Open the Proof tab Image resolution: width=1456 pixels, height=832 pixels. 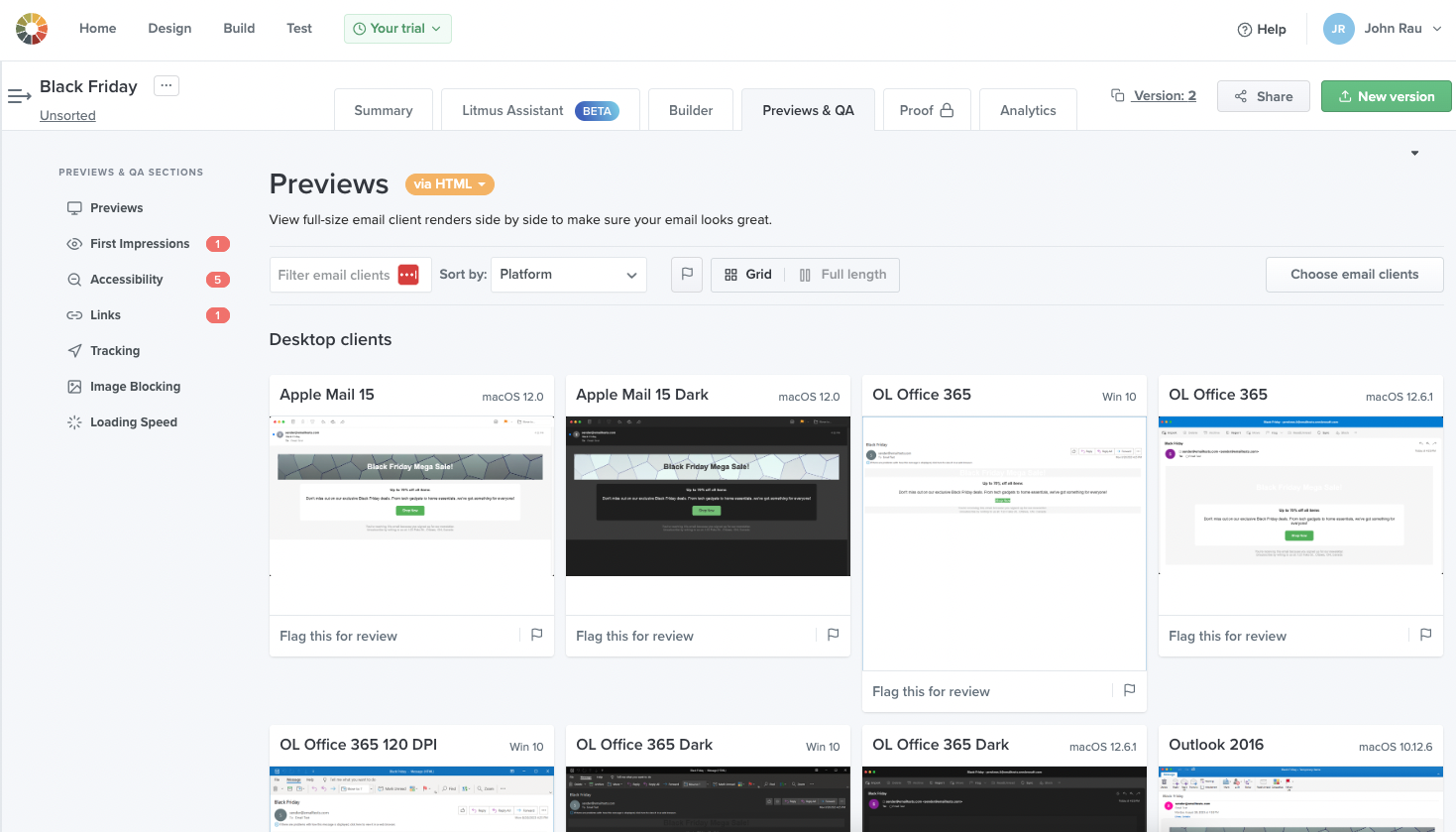tap(927, 110)
